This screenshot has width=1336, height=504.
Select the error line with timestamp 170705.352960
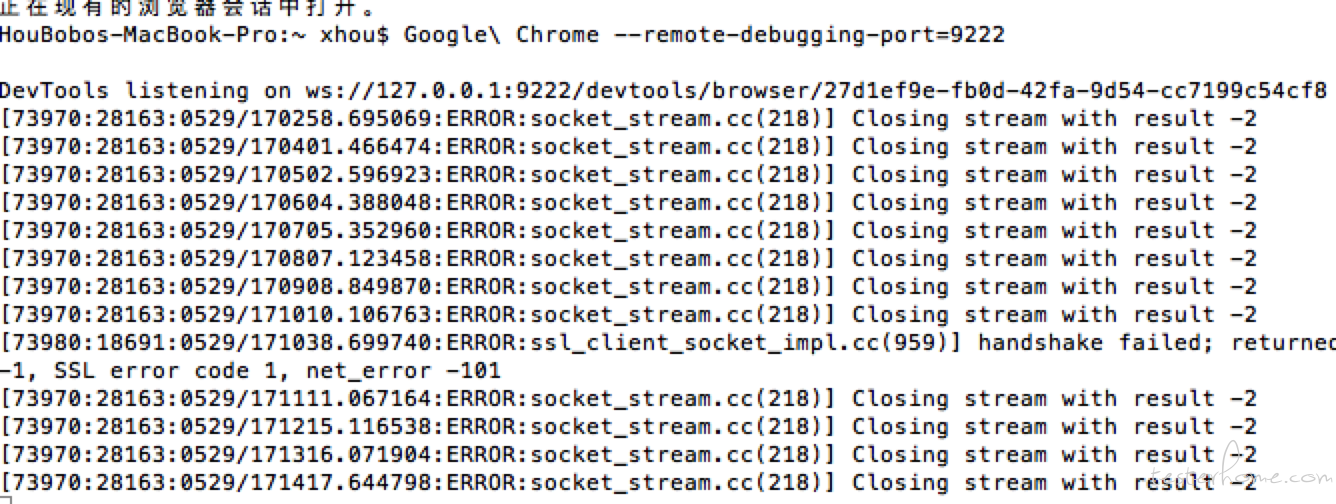(x=628, y=231)
